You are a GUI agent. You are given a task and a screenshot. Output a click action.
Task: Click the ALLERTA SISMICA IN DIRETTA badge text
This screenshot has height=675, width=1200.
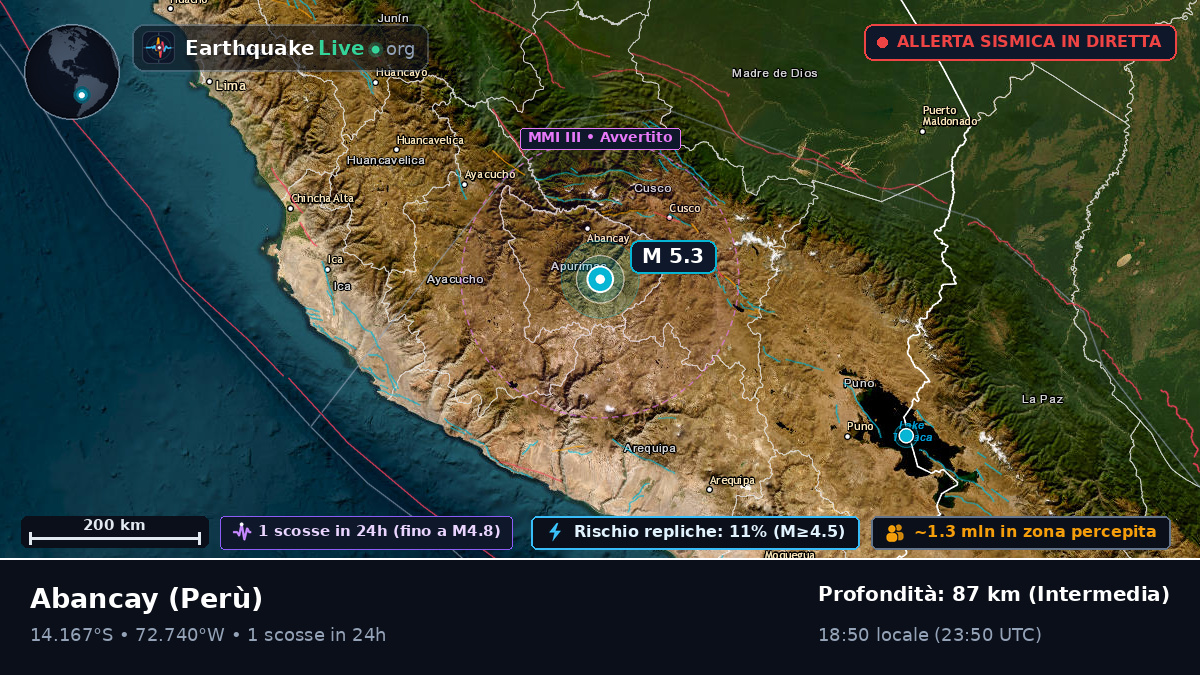click(x=1029, y=42)
